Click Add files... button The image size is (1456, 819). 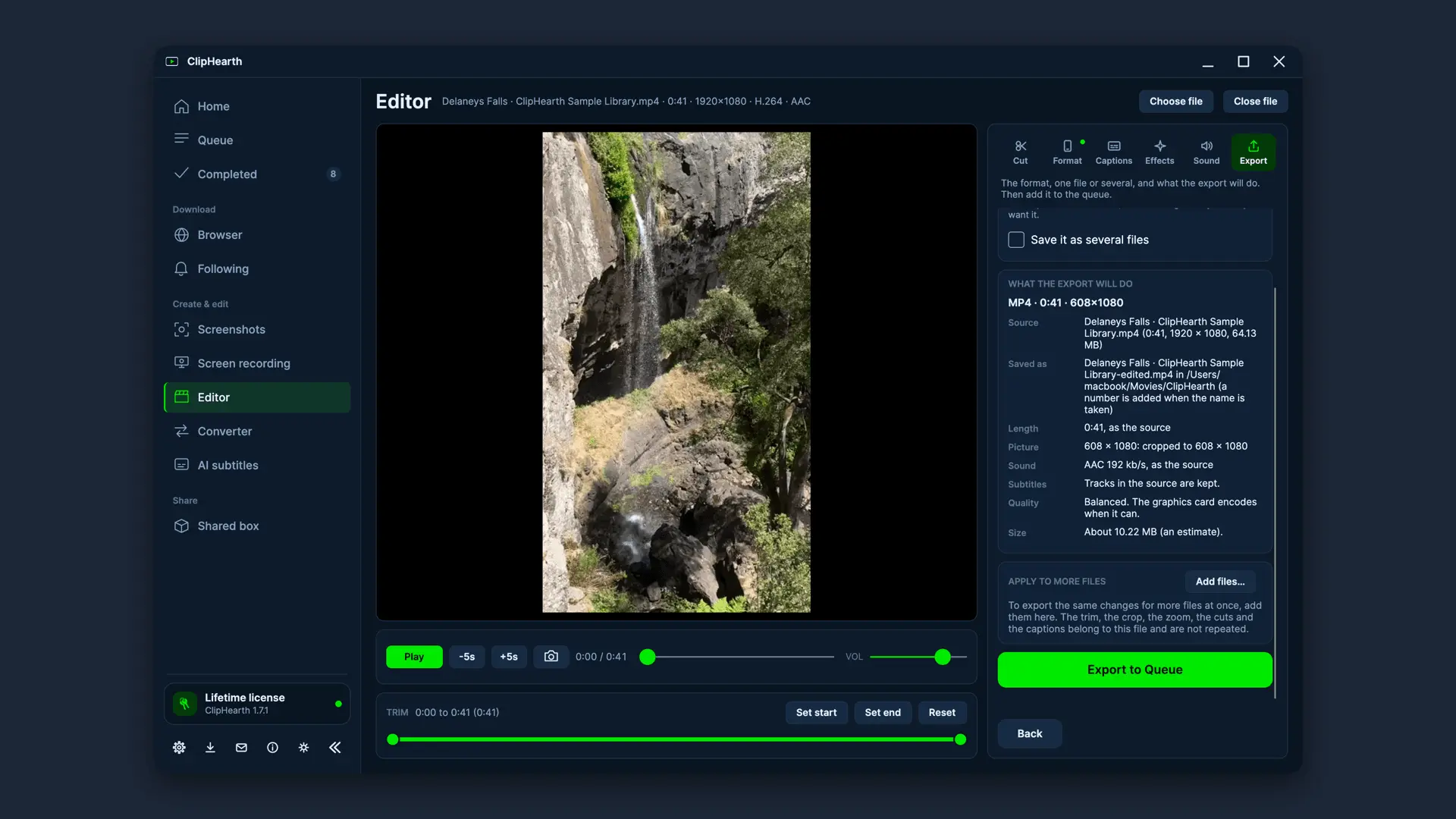point(1220,582)
